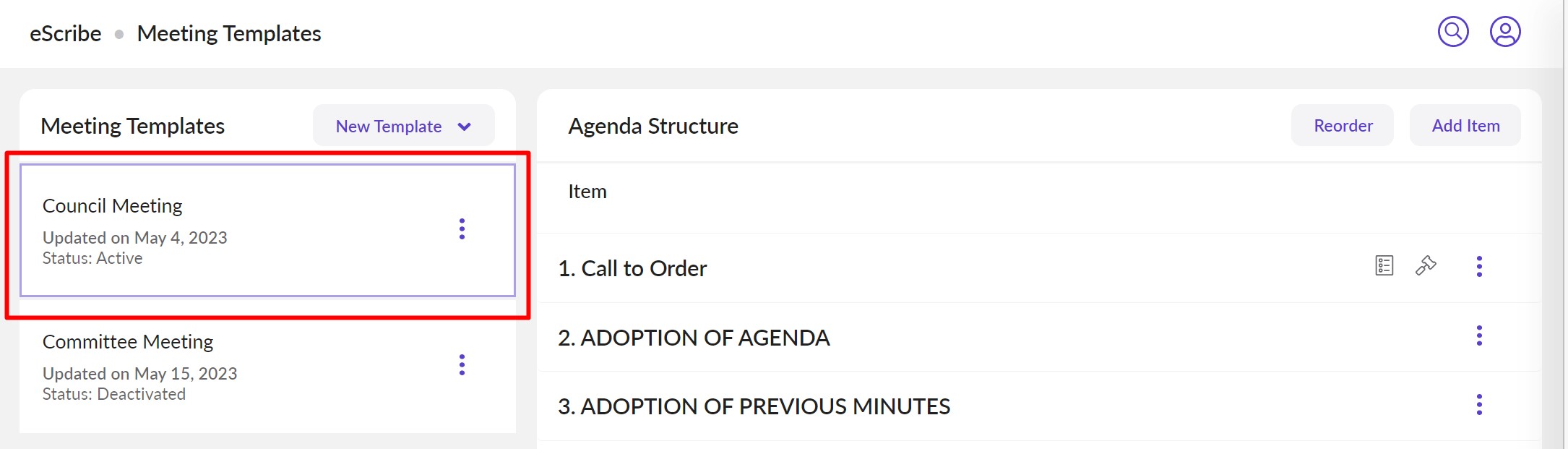1568x449 pixels.
Task: Open the search icon in header
Action: point(1453,32)
